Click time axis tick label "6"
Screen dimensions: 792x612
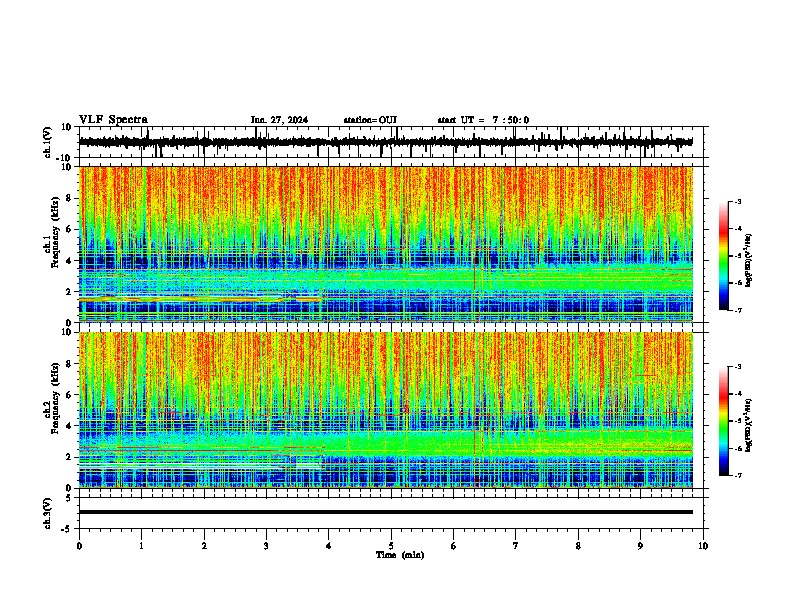tap(454, 546)
